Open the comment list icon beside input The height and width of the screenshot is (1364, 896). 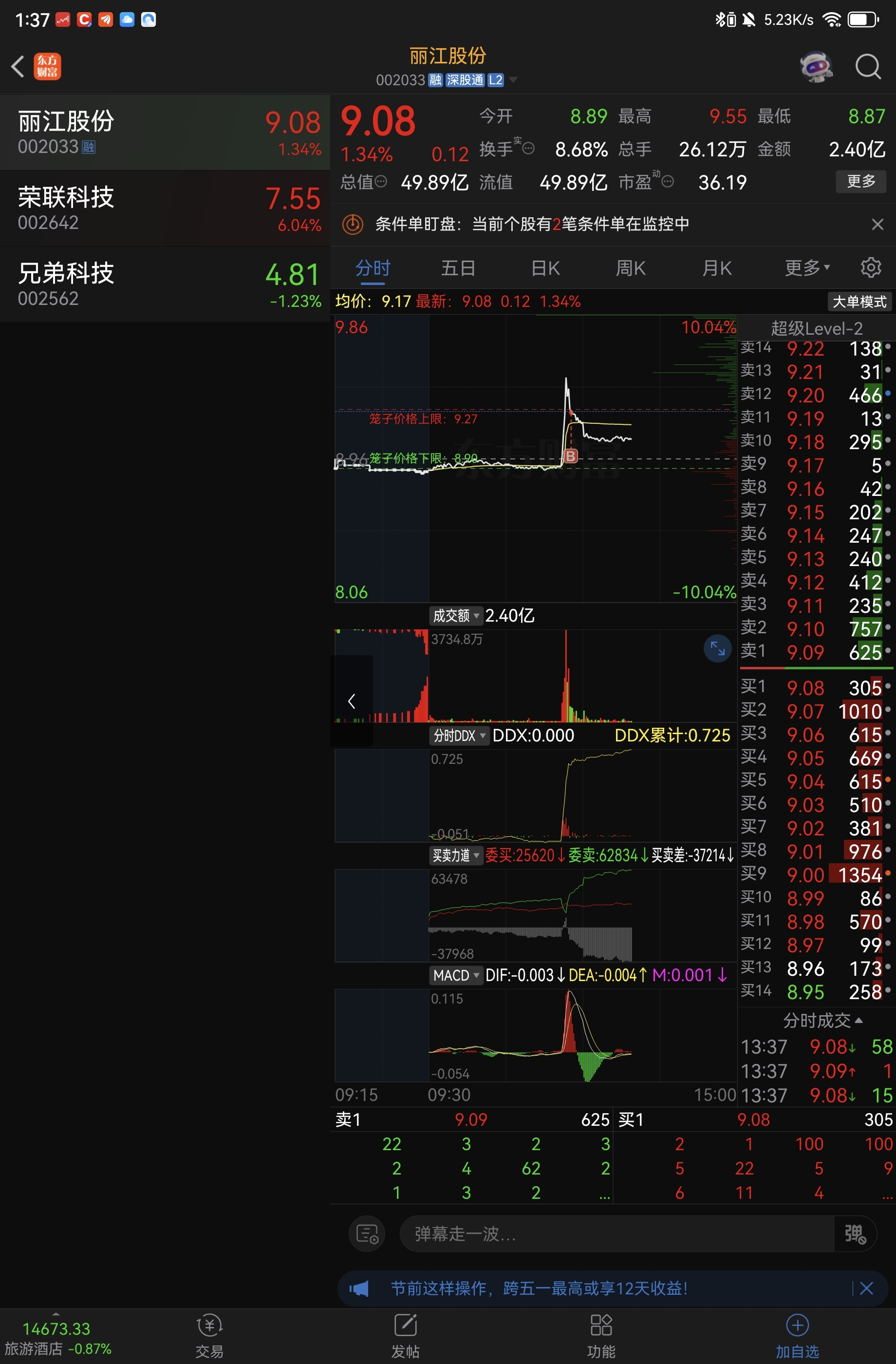pyautogui.click(x=367, y=1233)
